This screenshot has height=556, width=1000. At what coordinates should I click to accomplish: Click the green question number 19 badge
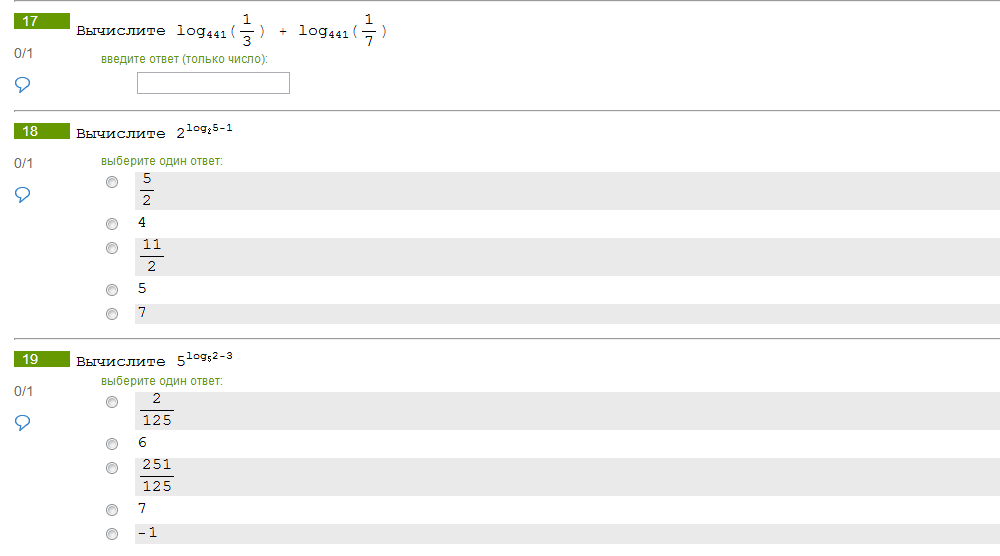click(x=42, y=359)
